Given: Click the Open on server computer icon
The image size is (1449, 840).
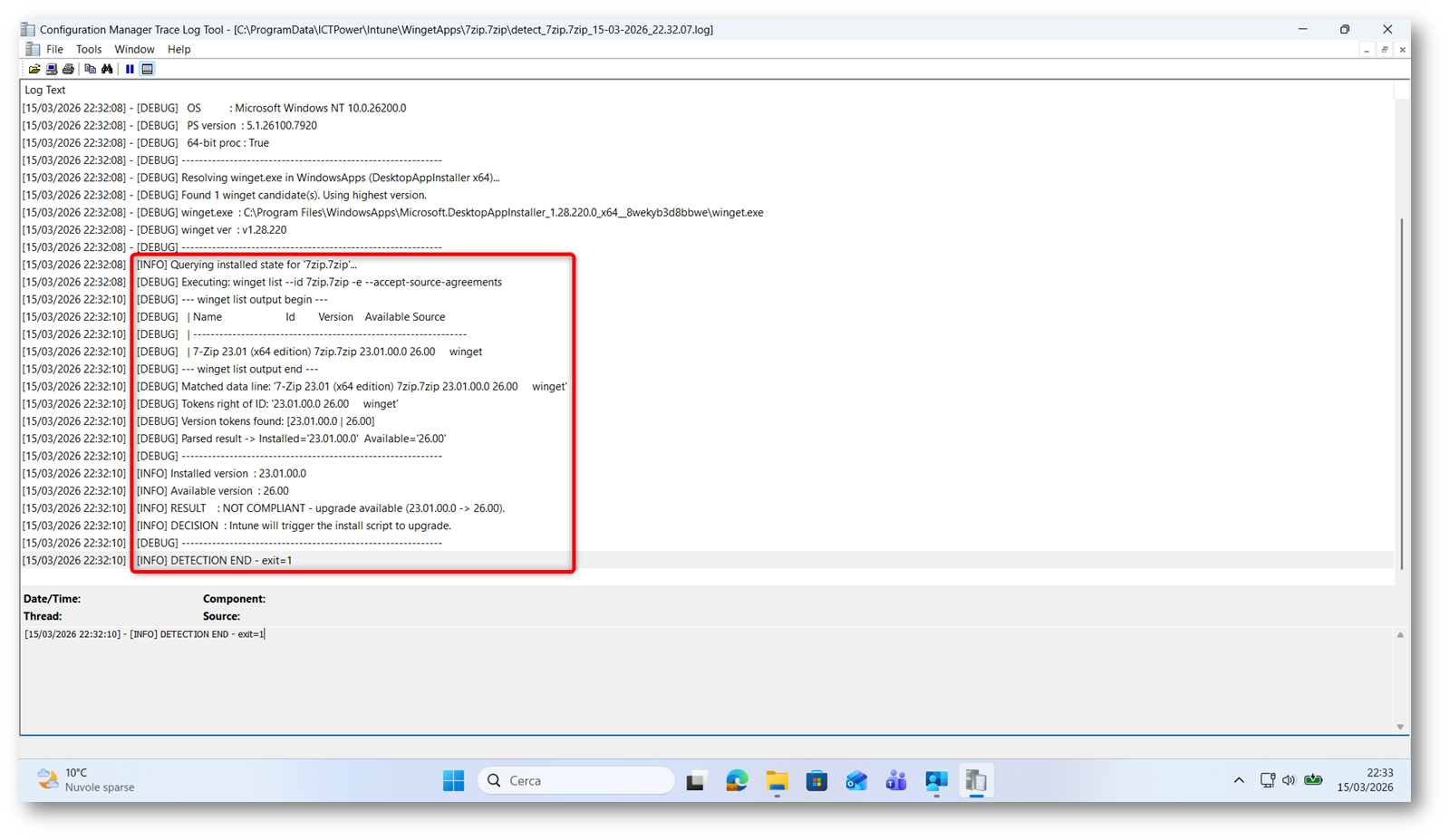Looking at the screenshot, I should pos(52,69).
